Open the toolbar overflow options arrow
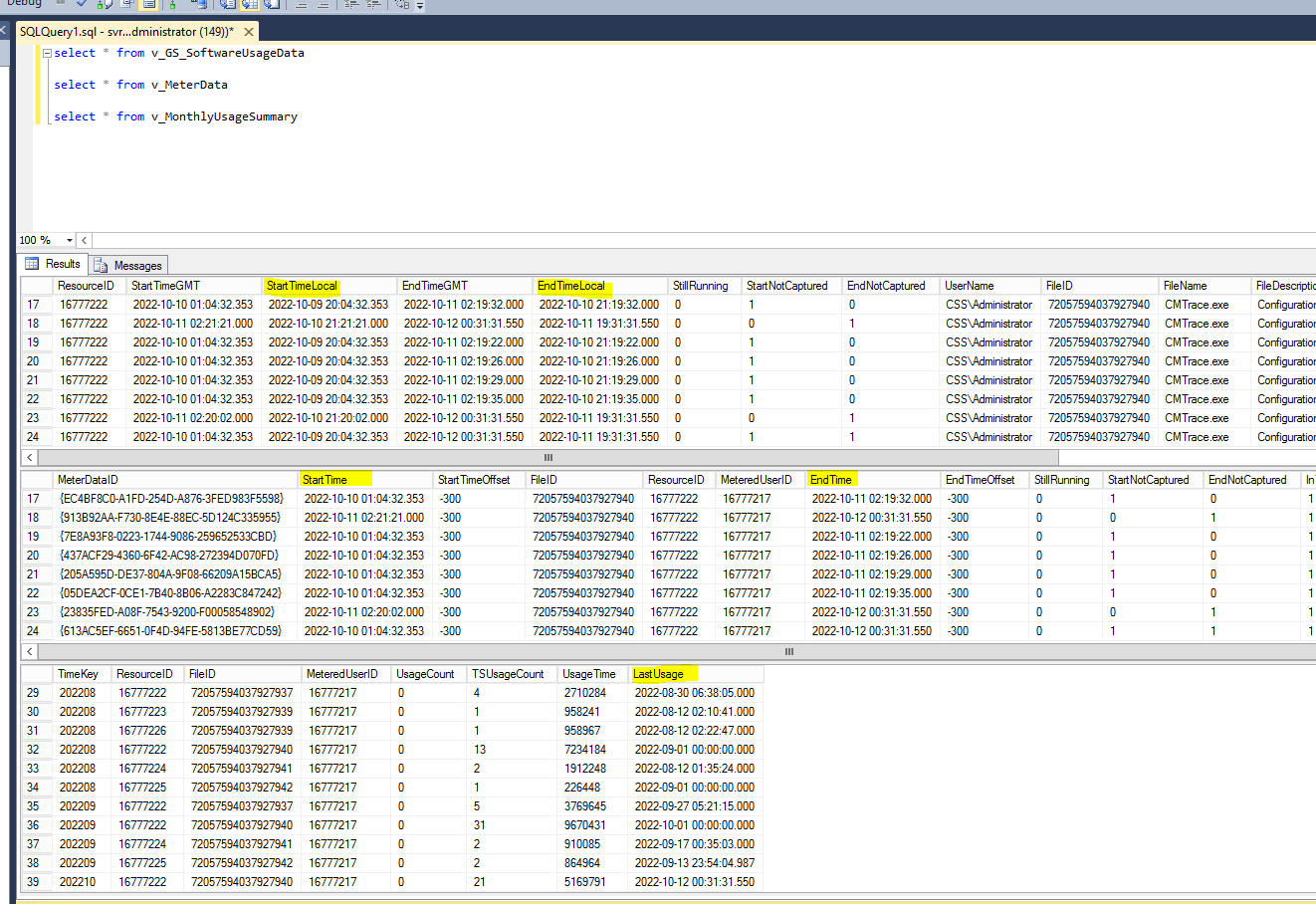The image size is (1316, 904). tap(420, 5)
